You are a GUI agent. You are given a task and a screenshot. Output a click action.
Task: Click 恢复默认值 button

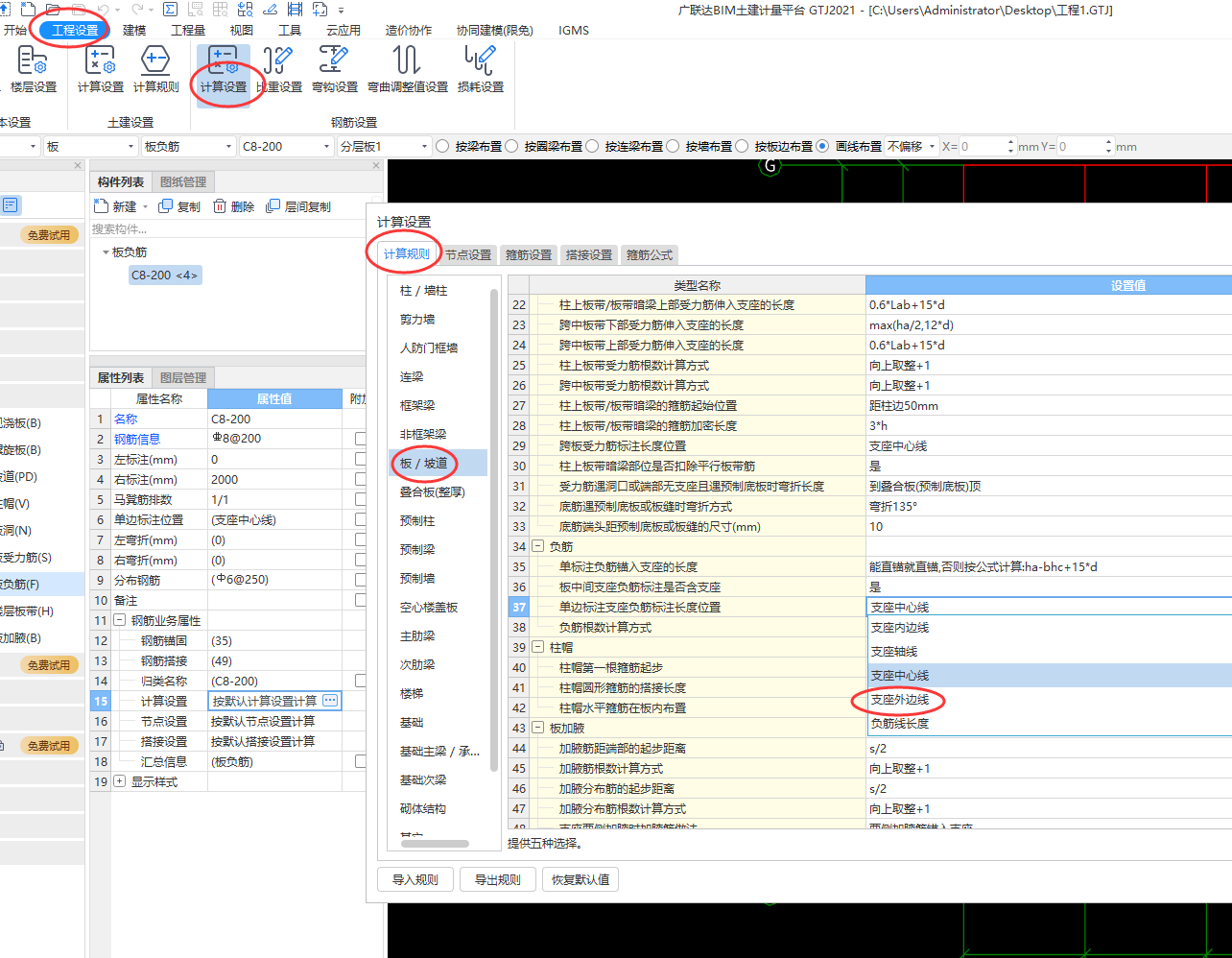pyautogui.click(x=580, y=879)
